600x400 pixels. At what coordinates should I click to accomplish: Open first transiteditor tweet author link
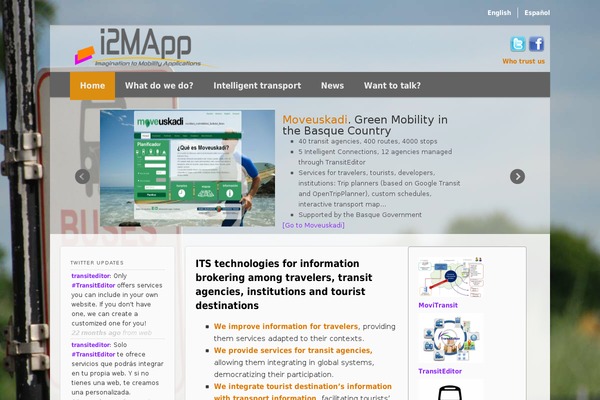pos(91,276)
